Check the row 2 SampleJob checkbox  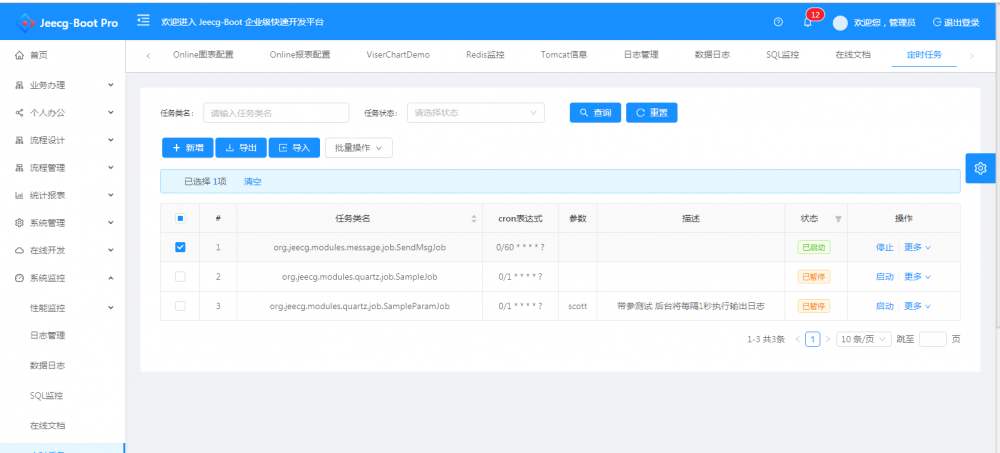pos(180,276)
